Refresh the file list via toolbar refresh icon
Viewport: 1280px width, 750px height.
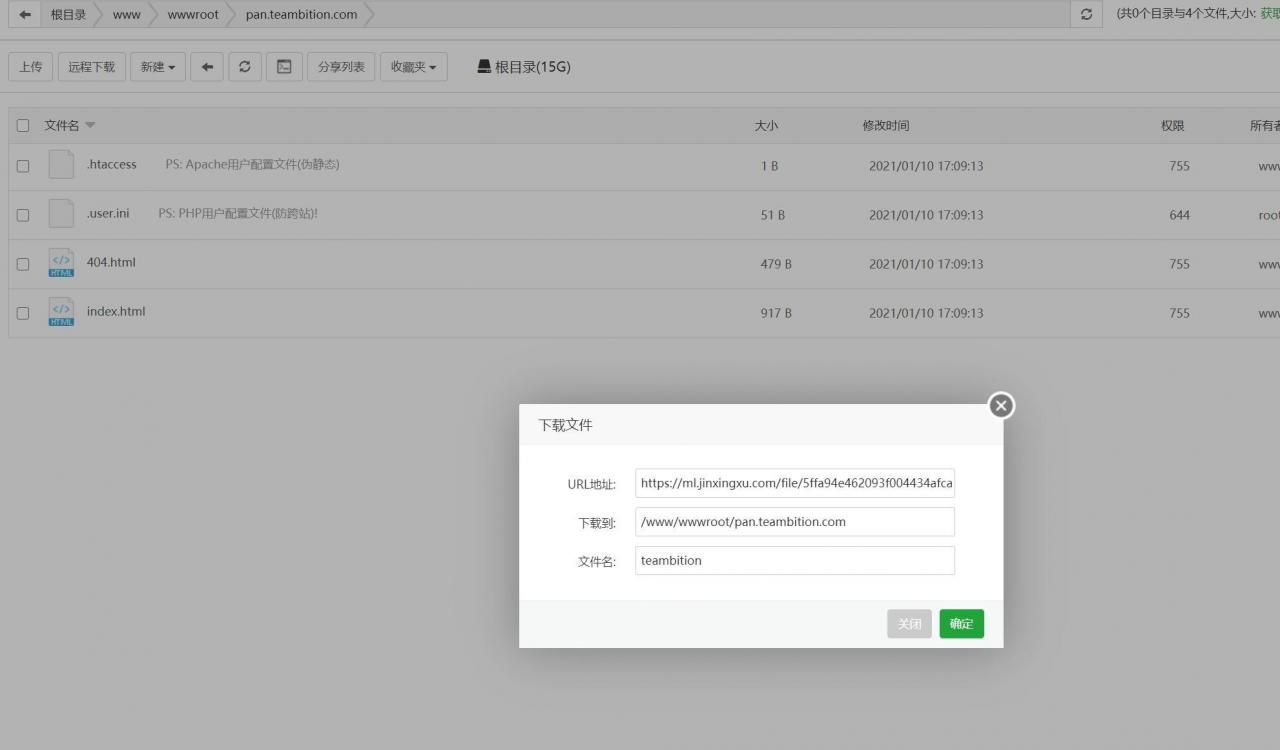(x=244, y=66)
